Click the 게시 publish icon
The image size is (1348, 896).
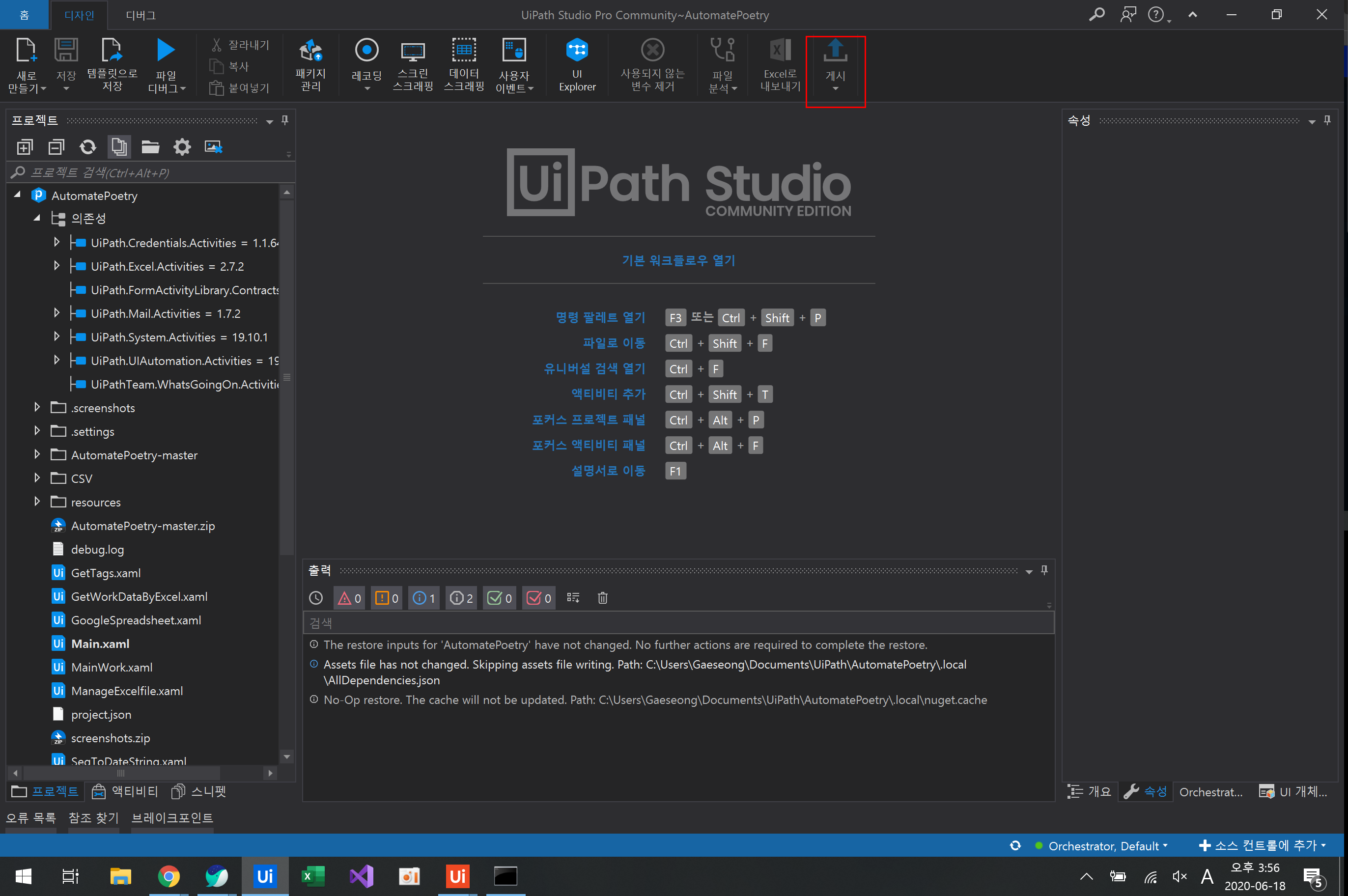coord(836,50)
